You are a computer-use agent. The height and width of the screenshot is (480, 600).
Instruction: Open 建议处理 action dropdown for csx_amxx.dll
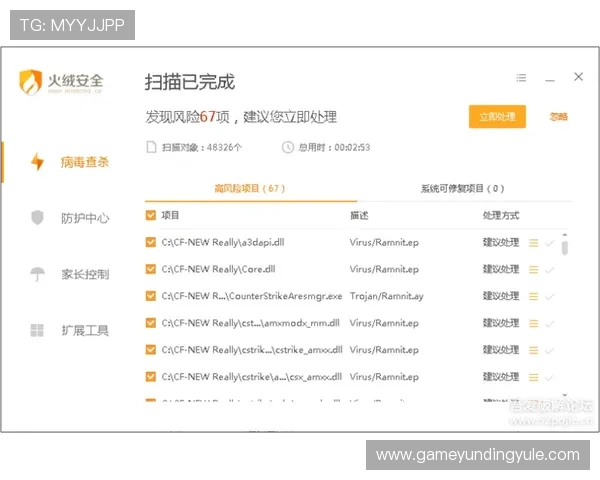[x=501, y=377]
